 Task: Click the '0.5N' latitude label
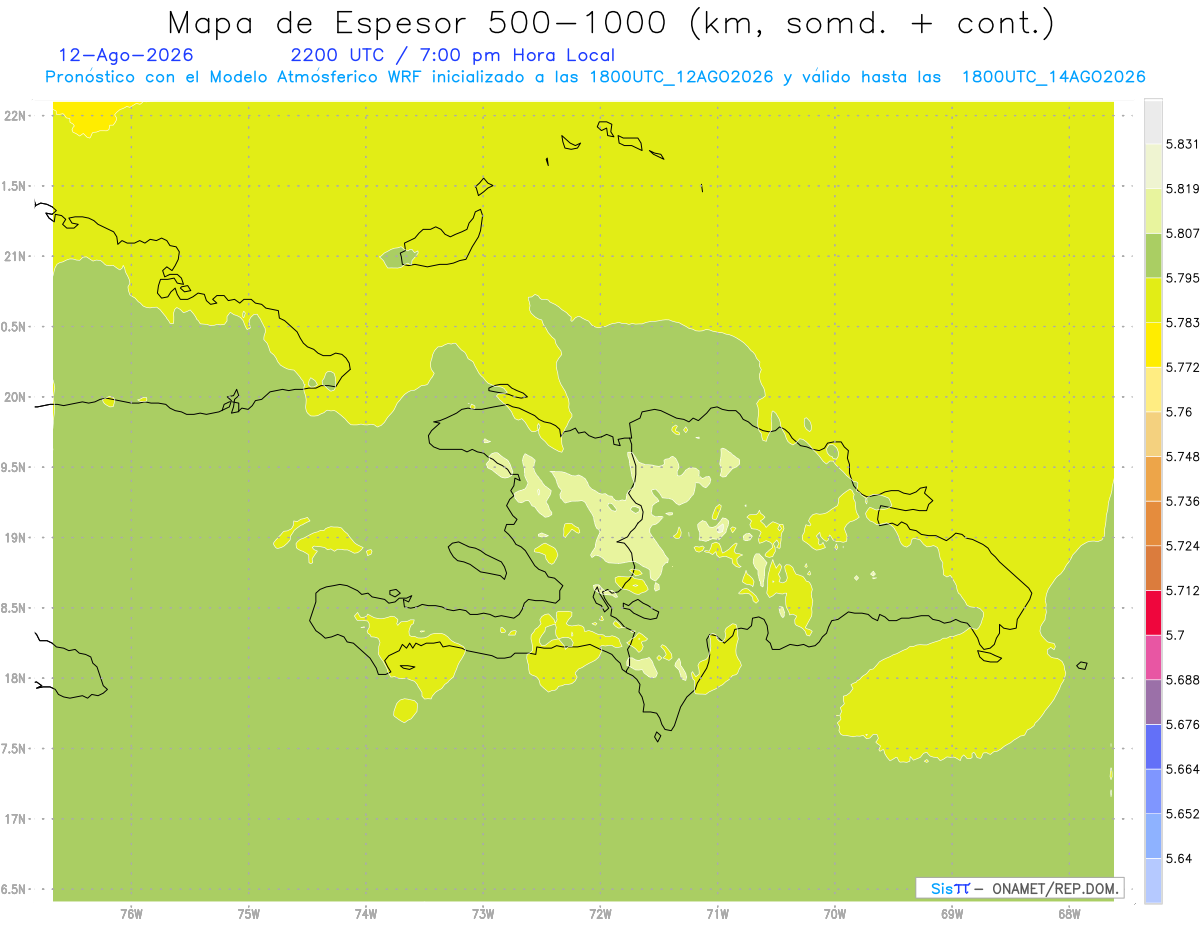coord(13,327)
